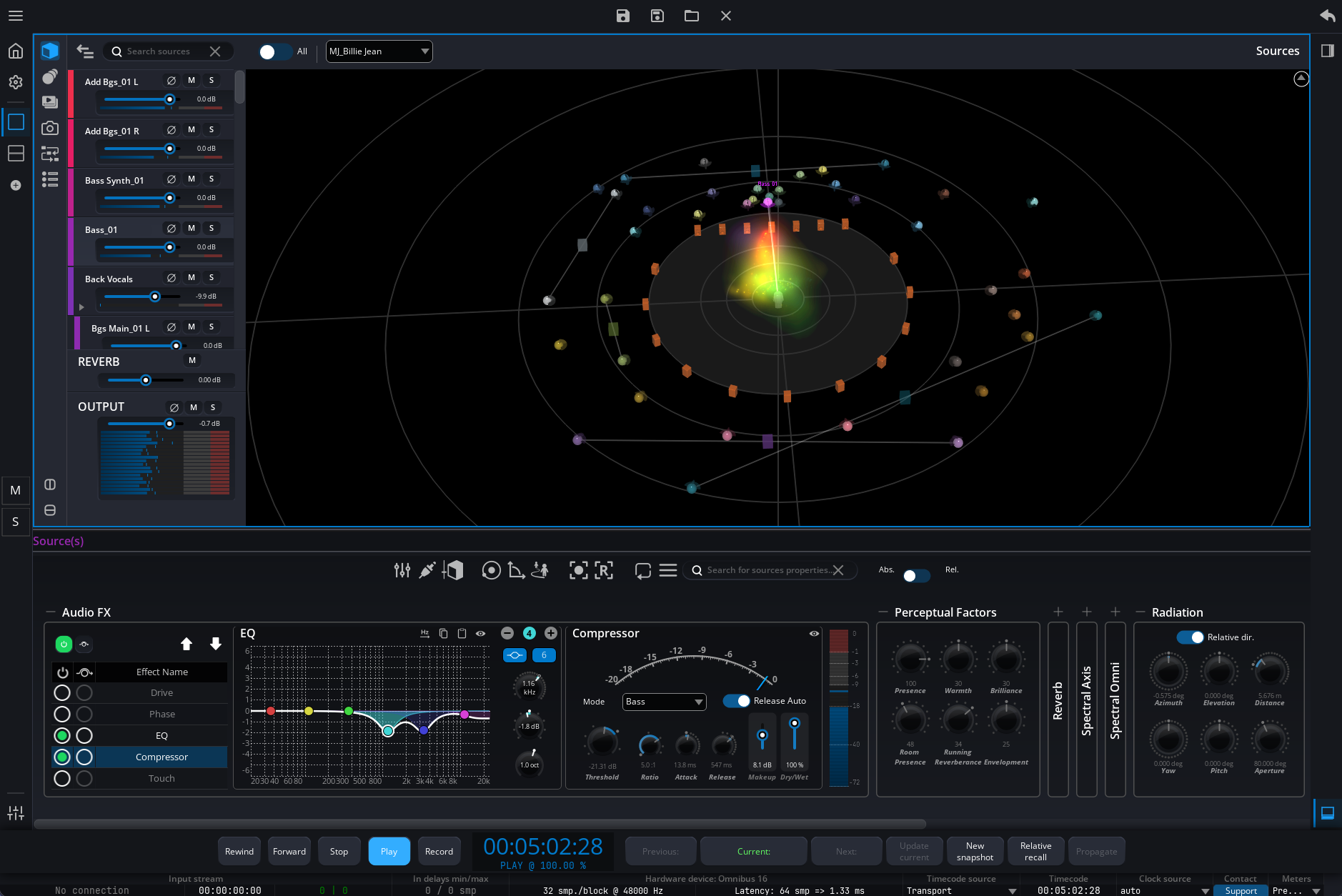Toggle Relative dir. switch in Radiation
This screenshot has width=1342, height=896.
1191,637
